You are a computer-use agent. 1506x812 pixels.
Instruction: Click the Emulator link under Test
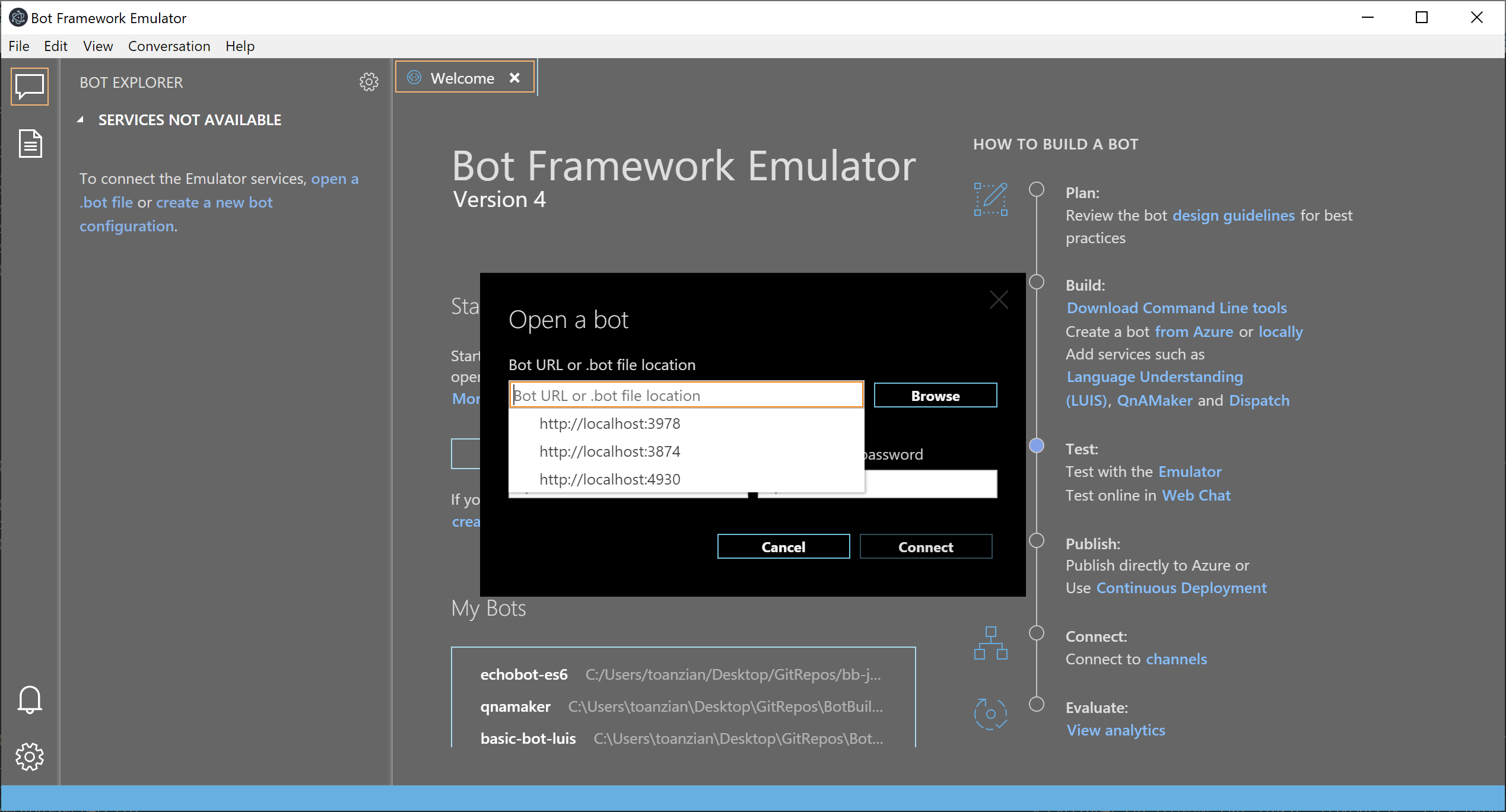tap(1190, 472)
